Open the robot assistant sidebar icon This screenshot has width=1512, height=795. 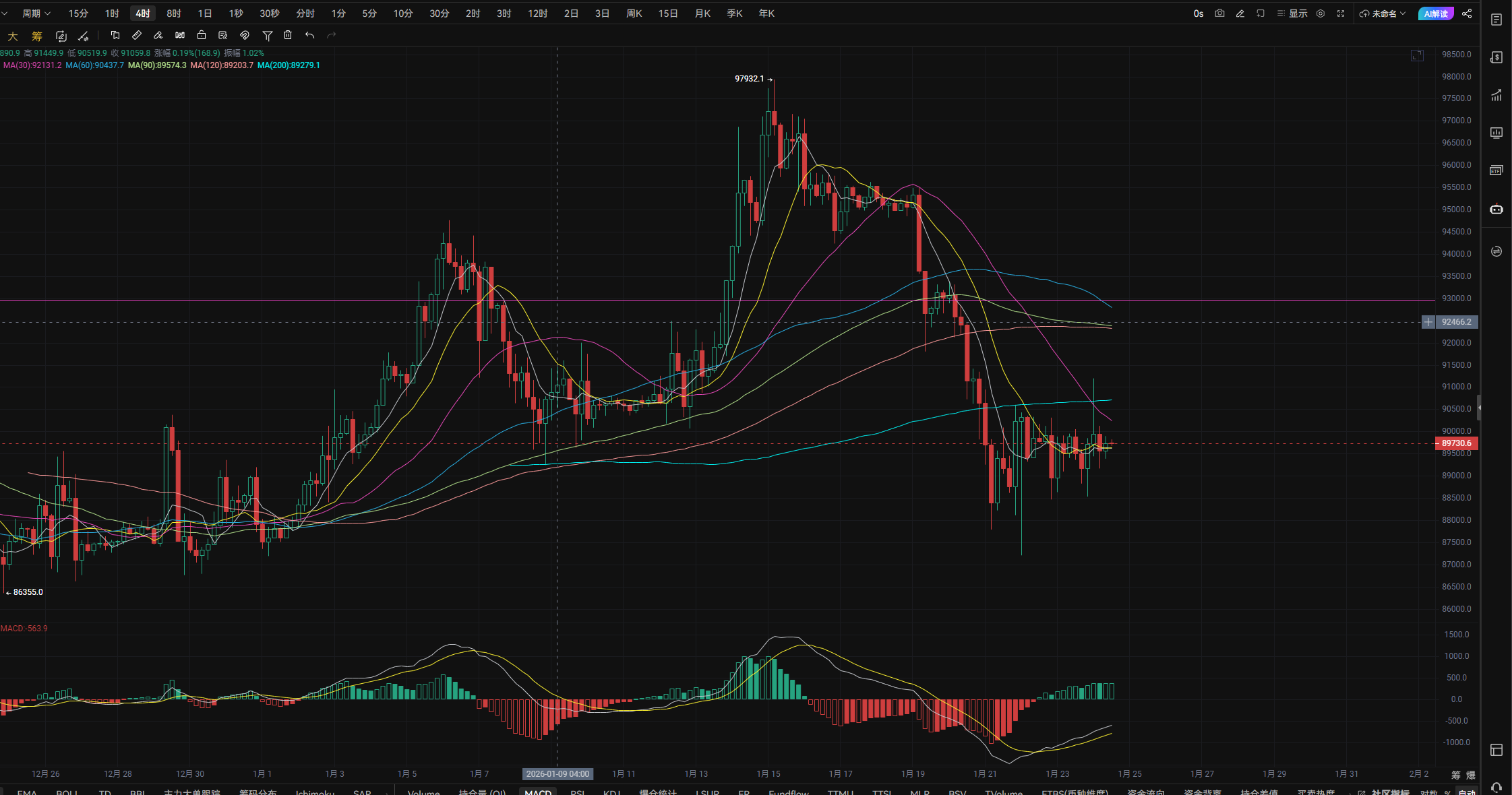(x=1496, y=209)
